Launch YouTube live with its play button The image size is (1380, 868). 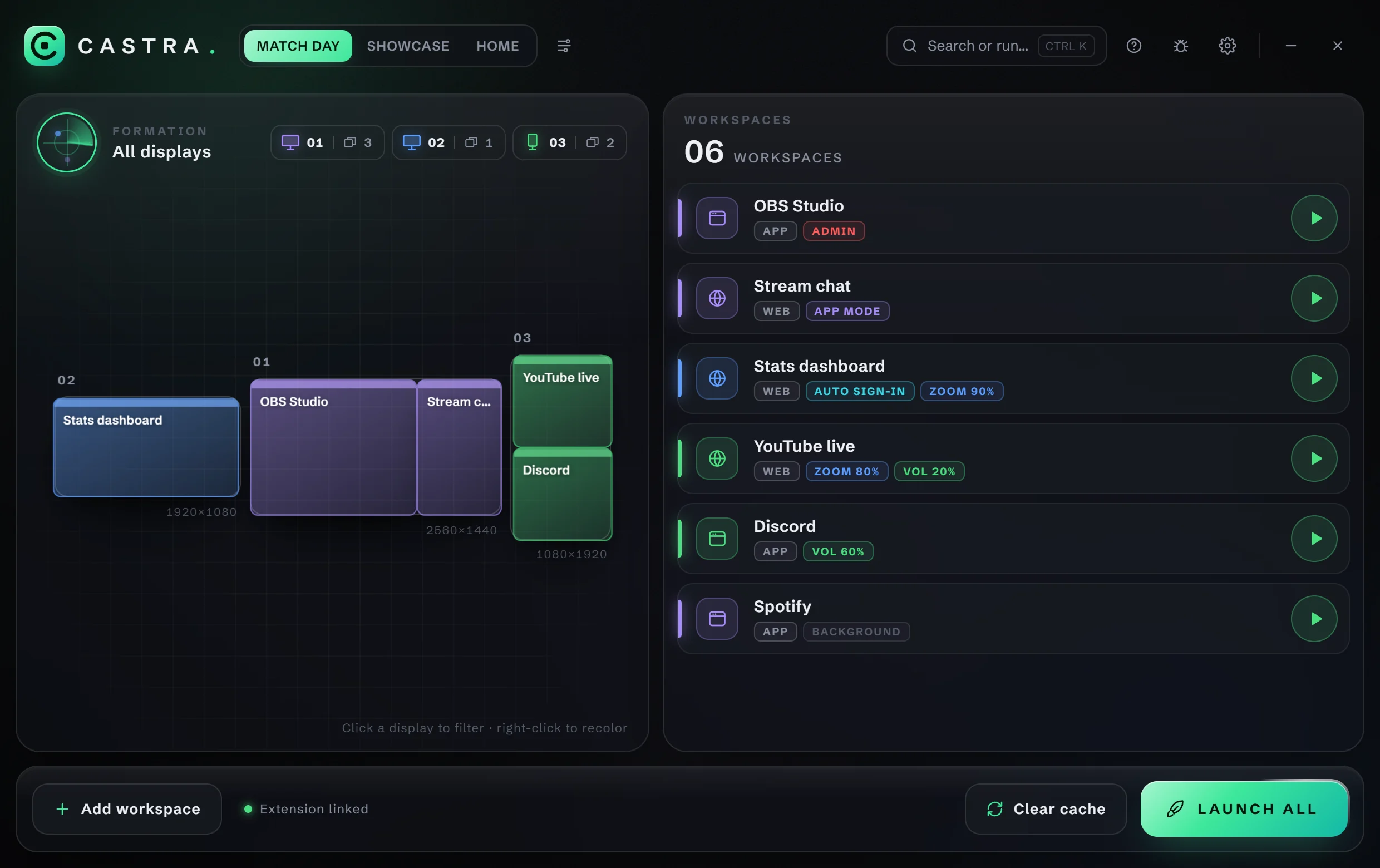[x=1314, y=458]
